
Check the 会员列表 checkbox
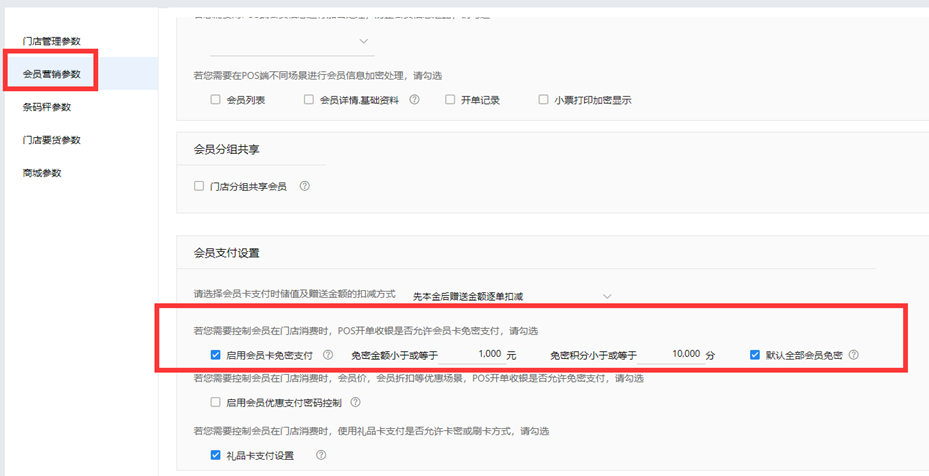coord(215,100)
